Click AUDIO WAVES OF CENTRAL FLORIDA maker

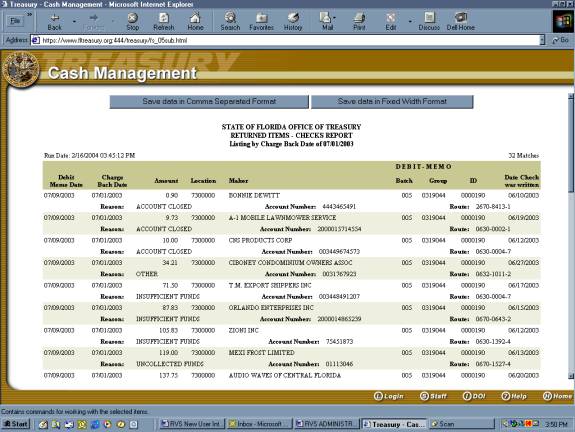285,375
